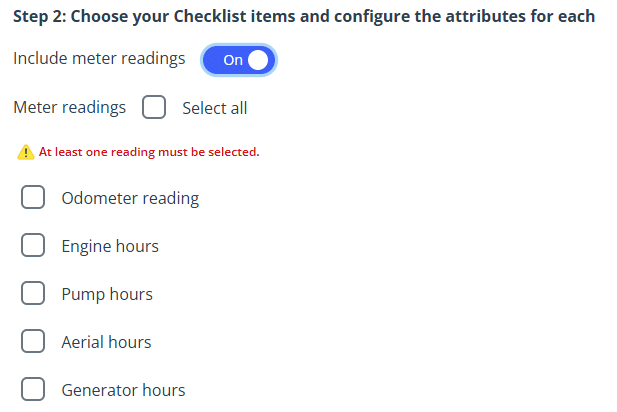The image size is (617, 412).
Task: Turn off the Include meter readings switch
Action: [x=238, y=60]
